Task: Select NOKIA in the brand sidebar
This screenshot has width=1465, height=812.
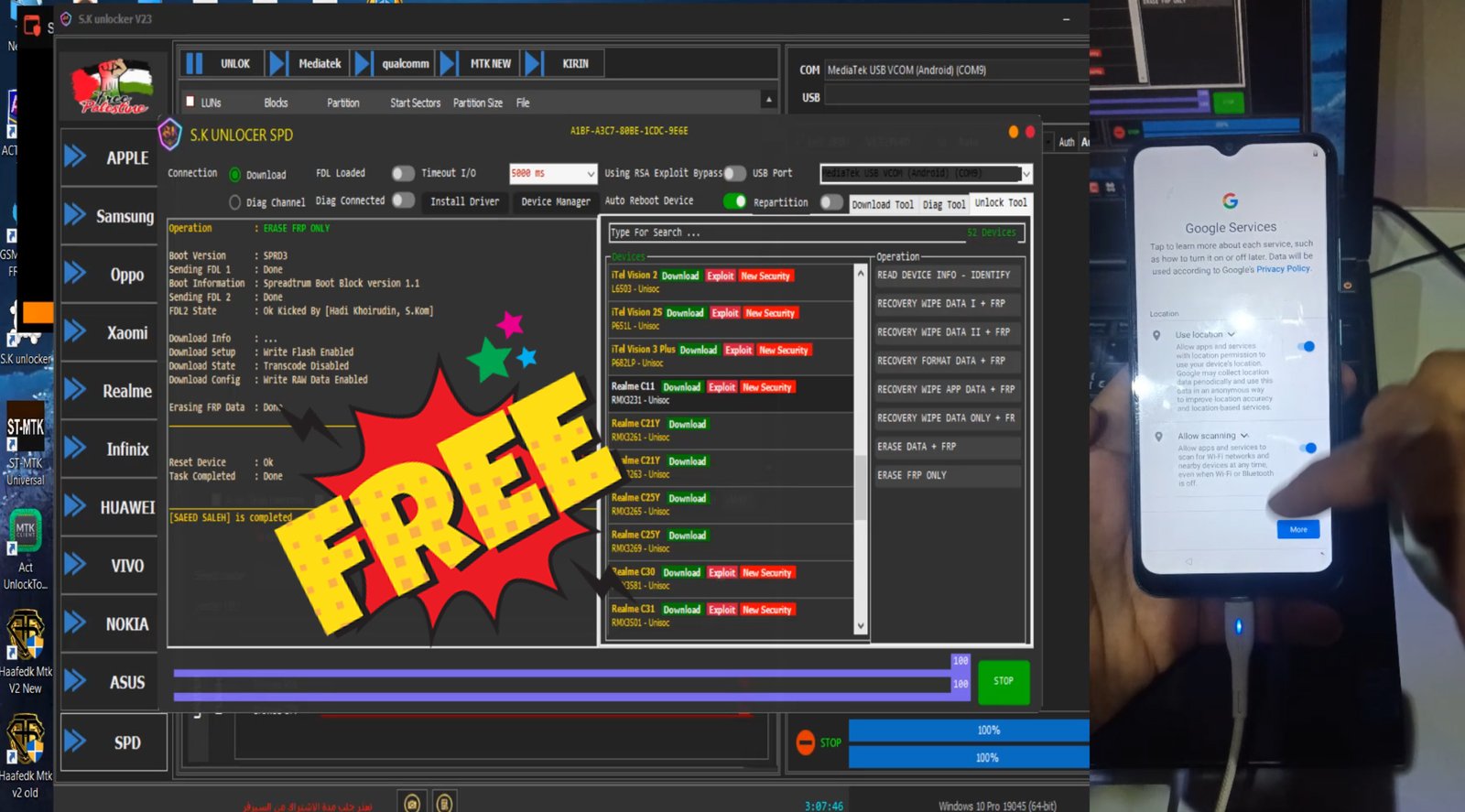Action: click(127, 623)
